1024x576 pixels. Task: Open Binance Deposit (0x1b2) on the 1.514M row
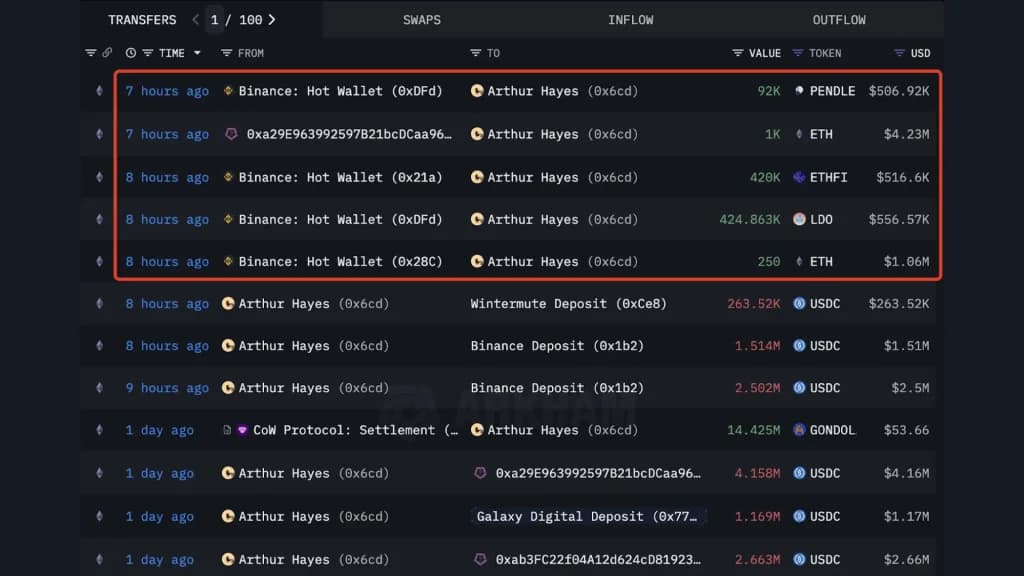click(x=557, y=345)
